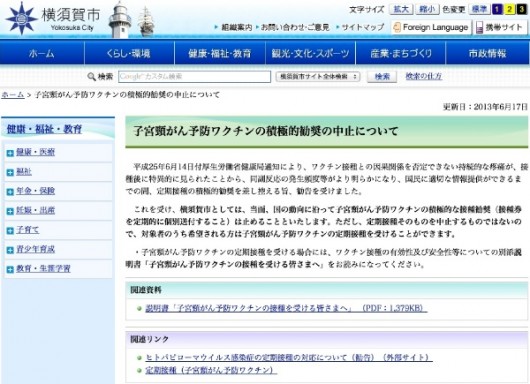
Task: Select color scheme 2 yellow swatch
Action: click(x=509, y=9)
